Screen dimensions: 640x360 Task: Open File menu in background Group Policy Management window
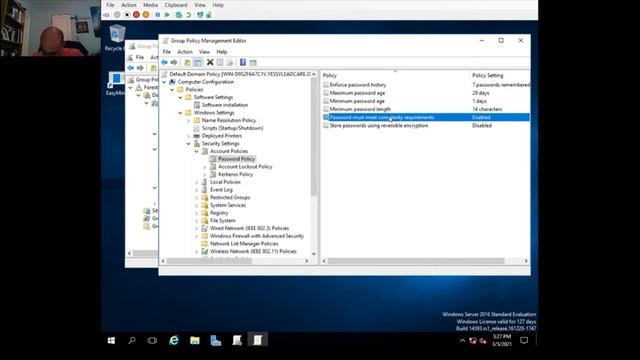click(x=140, y=57)
